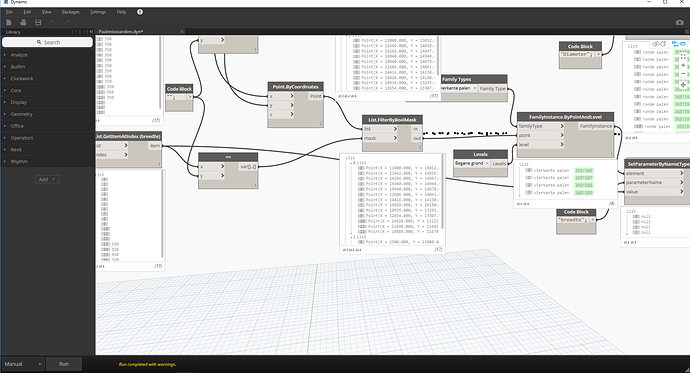Open the Settings menu
This screenshot has width=690, height=373.
pos(98,12)
